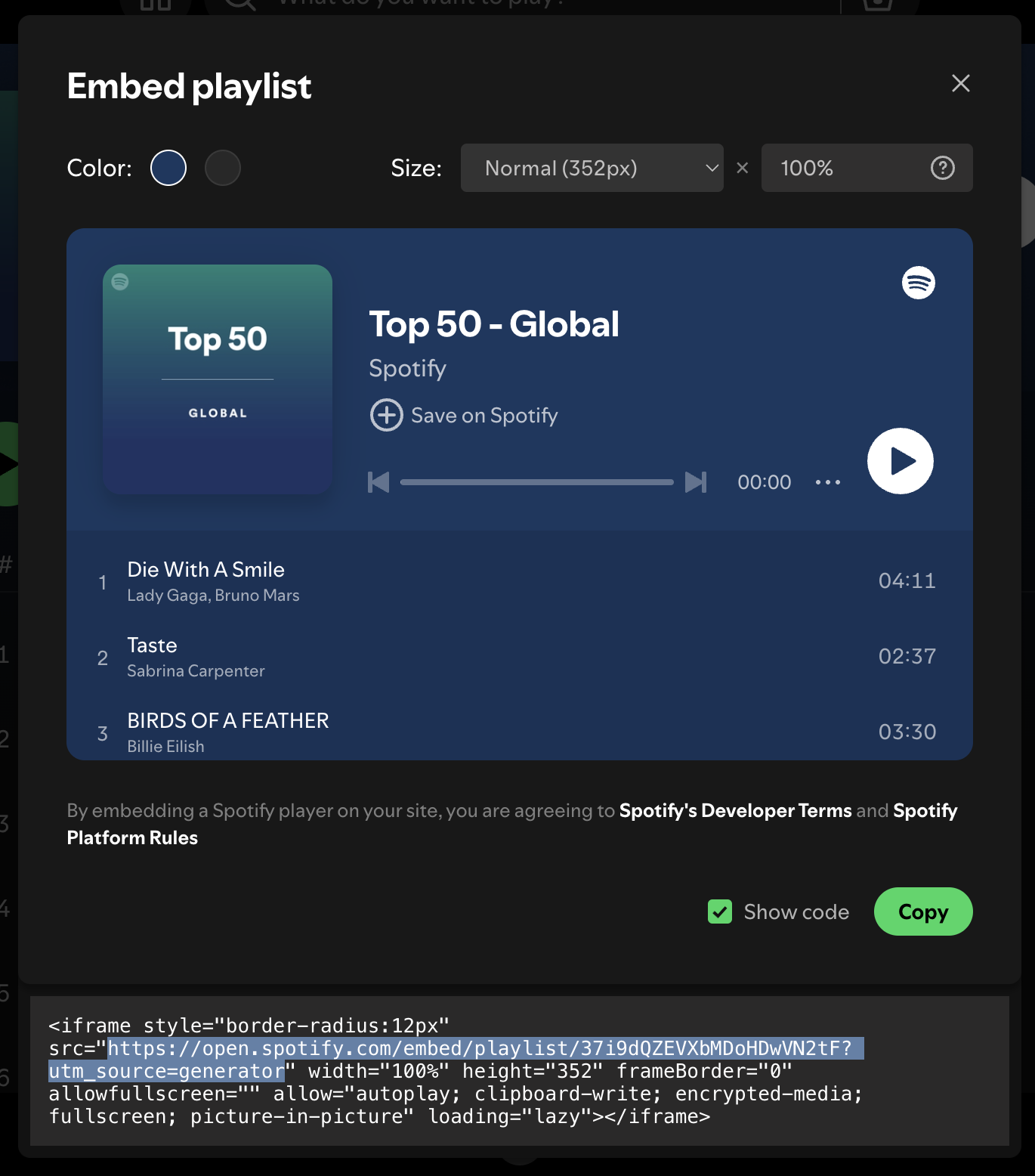Click the Top 50 Global cover thumbnail
1035x1176 pixels.
(x=218, y=379)
